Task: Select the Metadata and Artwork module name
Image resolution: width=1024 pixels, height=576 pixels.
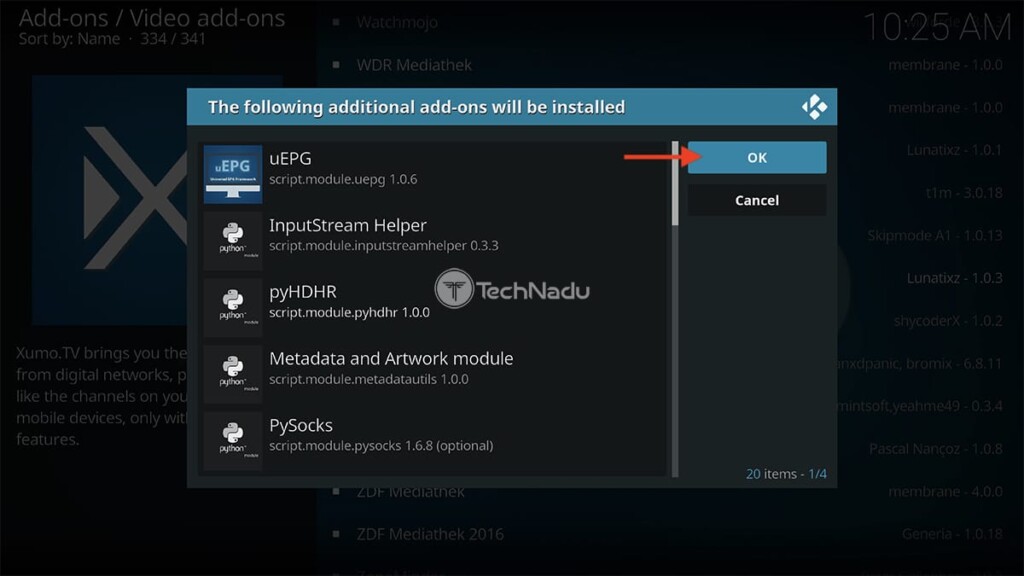Action: 391,359
